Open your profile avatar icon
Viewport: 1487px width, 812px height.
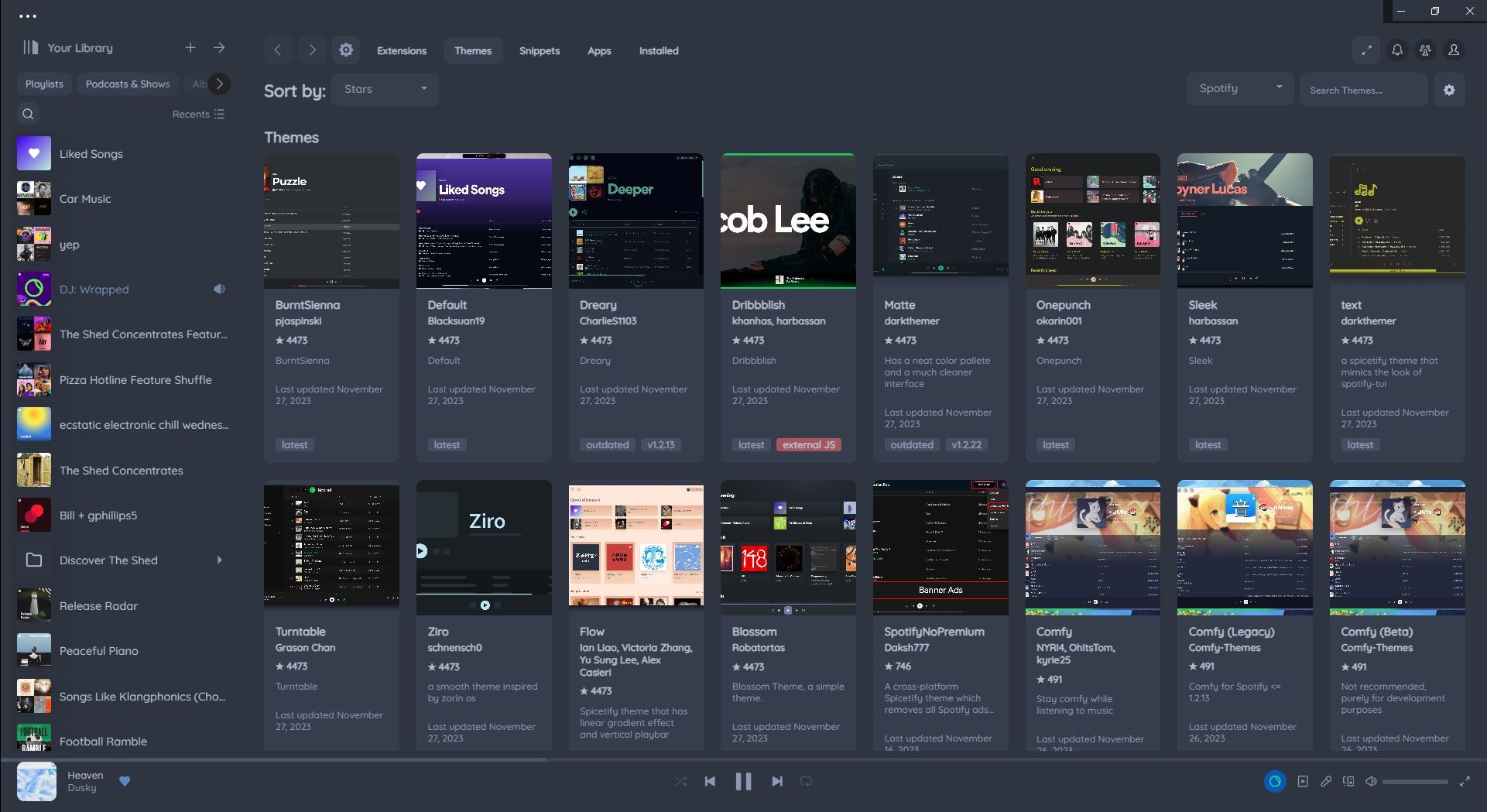click(1454, 50)
